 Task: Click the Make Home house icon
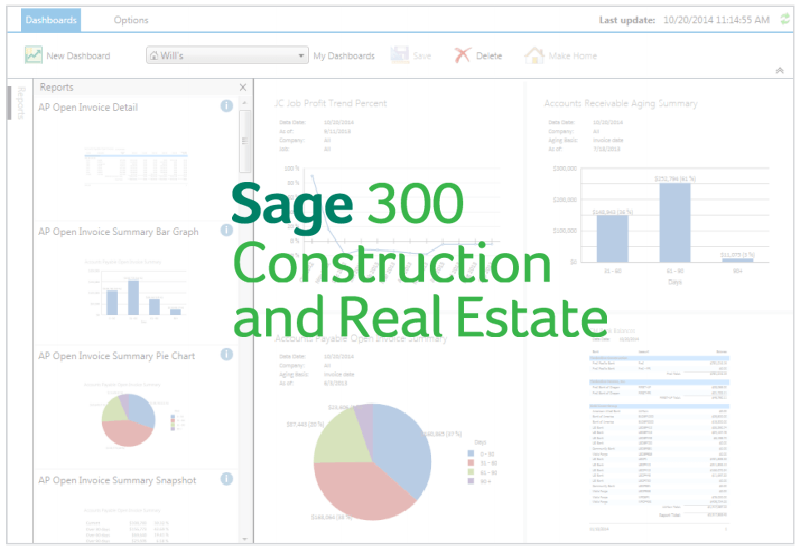point(534,55)
